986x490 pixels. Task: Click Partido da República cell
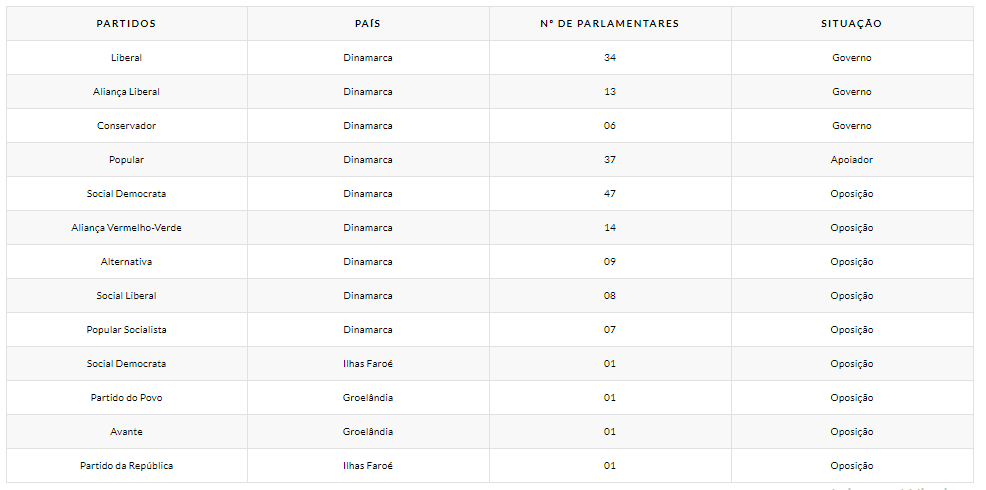click(x=126, y=465)
